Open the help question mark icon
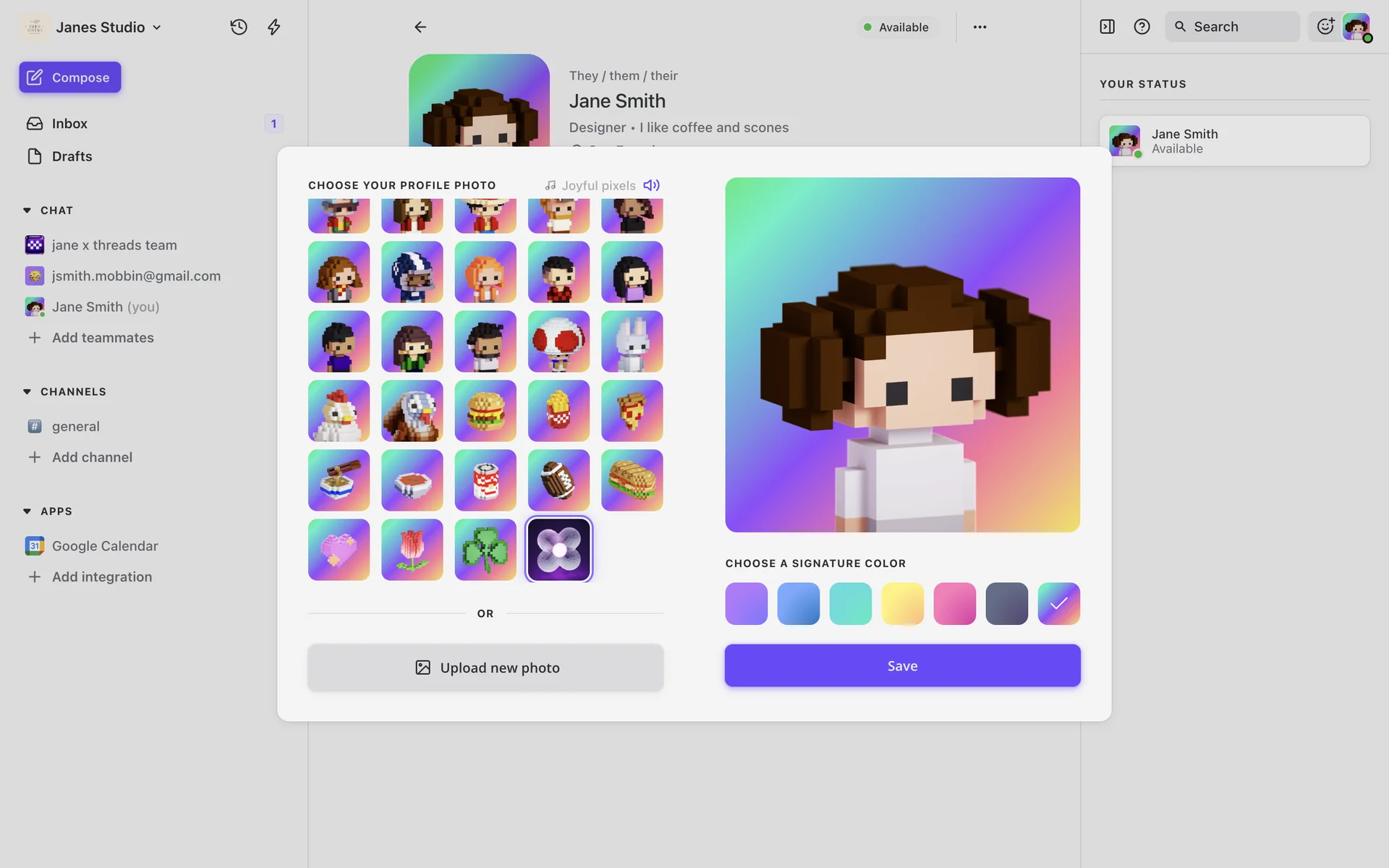Viewport: 1389px width, 868px height. point(1142,27)
